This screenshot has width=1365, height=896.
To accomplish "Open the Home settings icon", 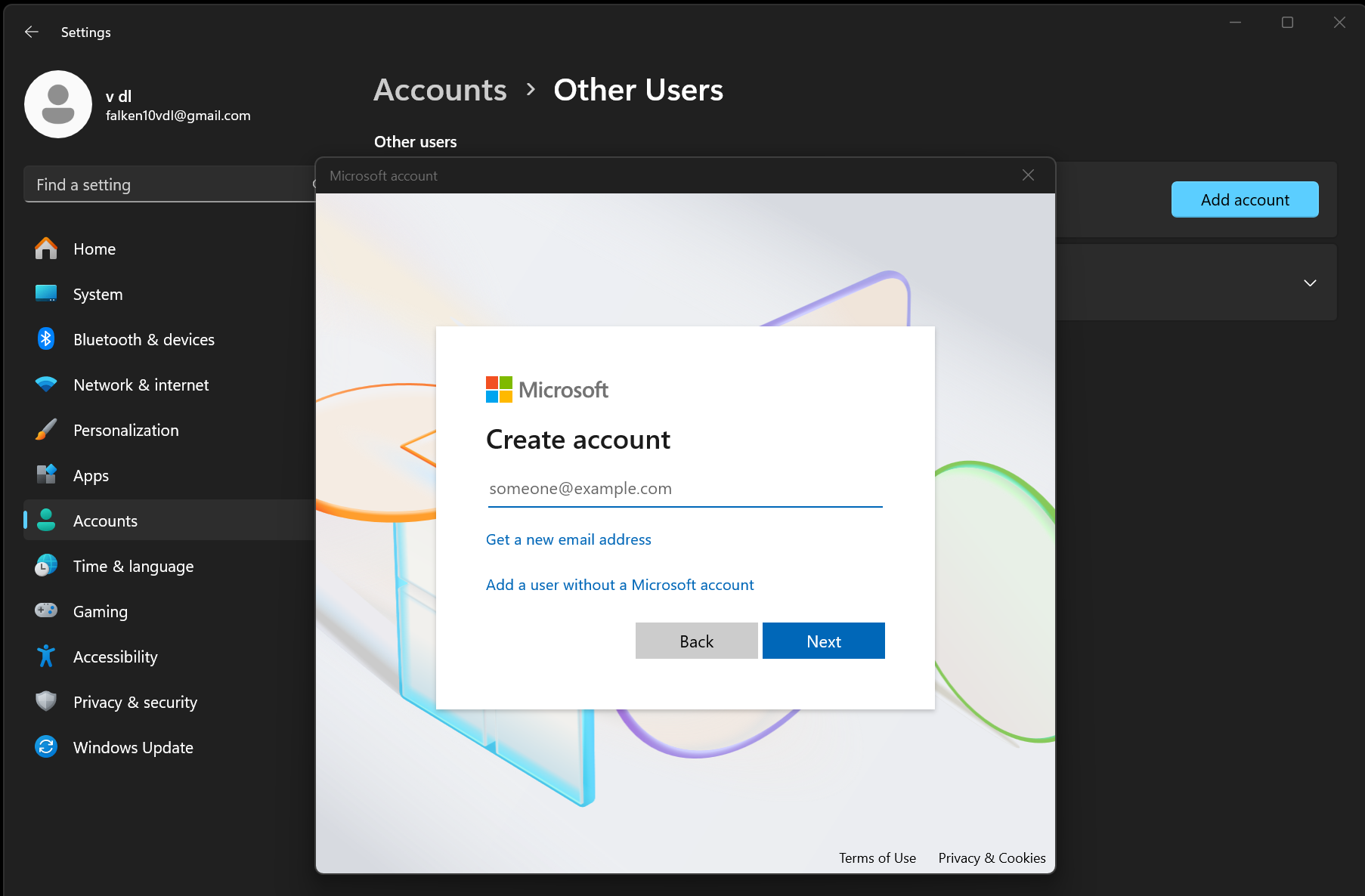I will (x=46, y=249).
